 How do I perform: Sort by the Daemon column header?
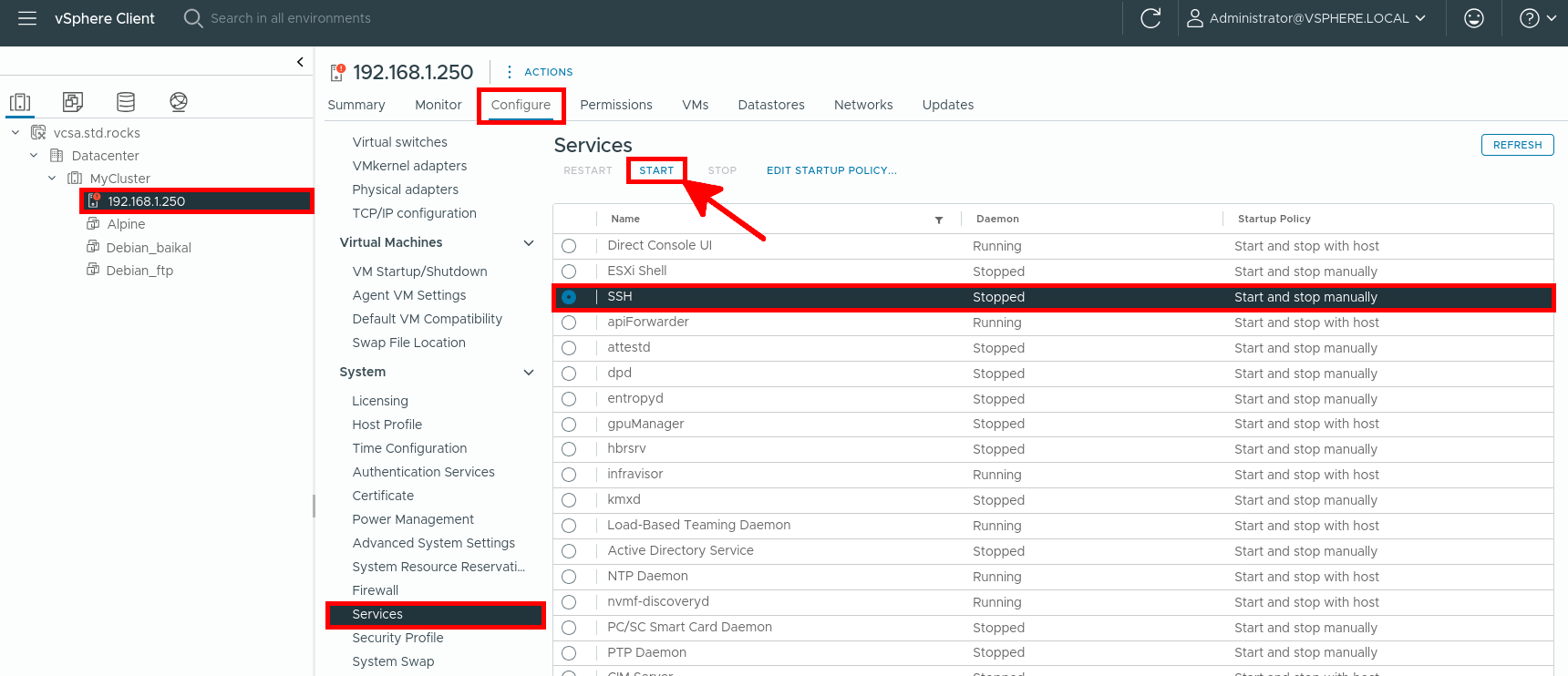997,219
